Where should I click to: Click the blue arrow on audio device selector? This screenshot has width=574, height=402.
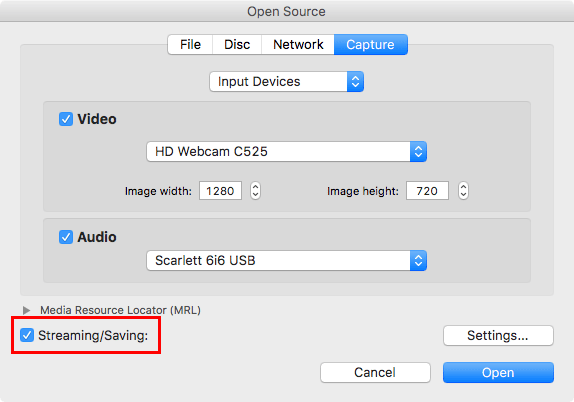coord(418,260)
